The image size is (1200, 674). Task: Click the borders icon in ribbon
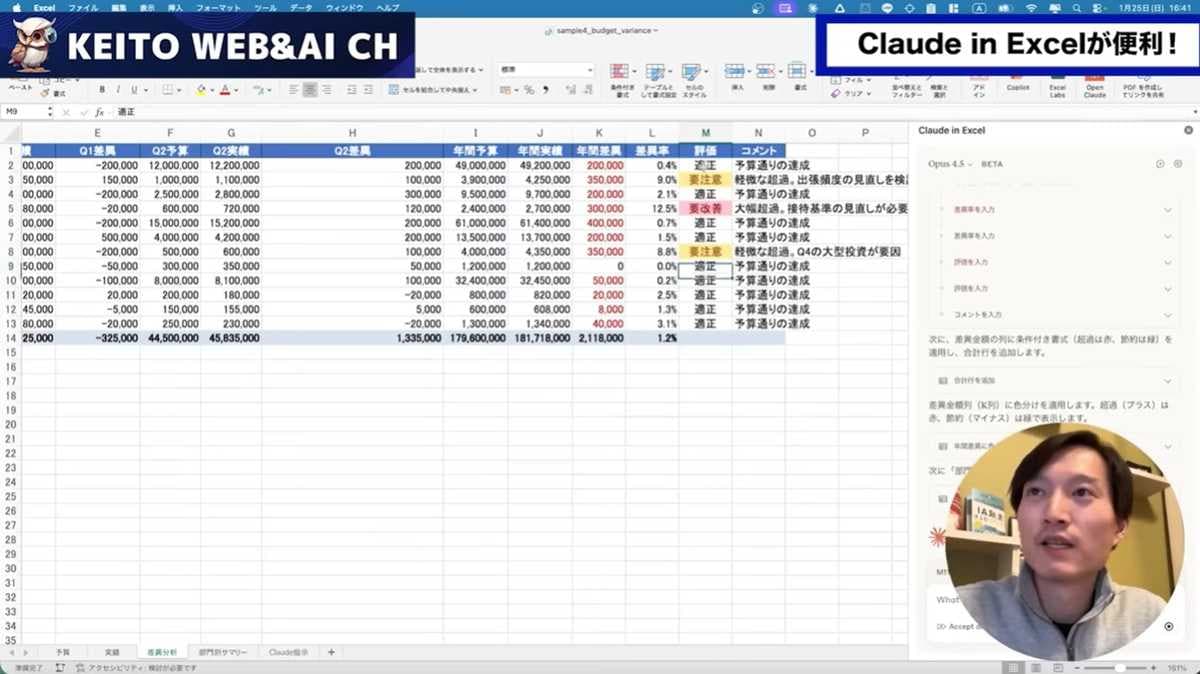coord(167,90)
